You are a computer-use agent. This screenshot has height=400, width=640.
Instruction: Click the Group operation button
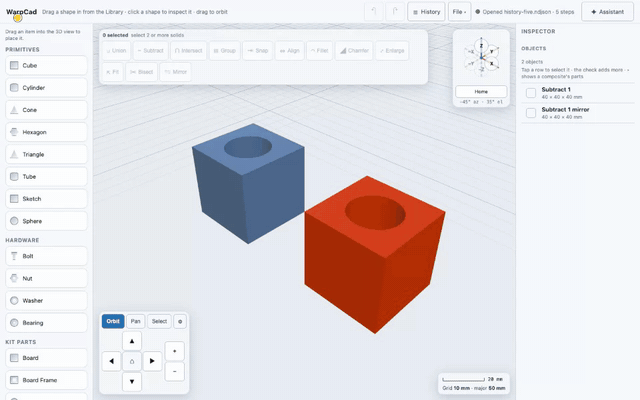224,51
